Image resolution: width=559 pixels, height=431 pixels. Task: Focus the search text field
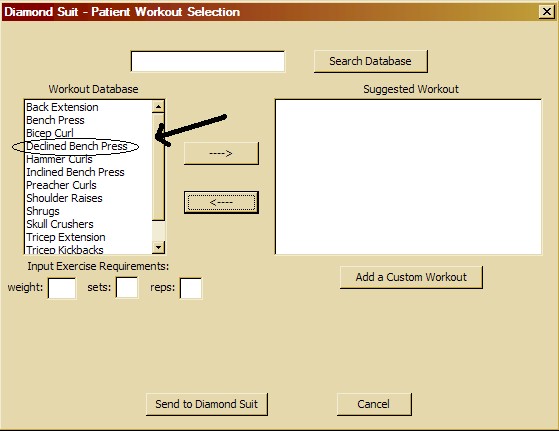[x=208, y=61]
